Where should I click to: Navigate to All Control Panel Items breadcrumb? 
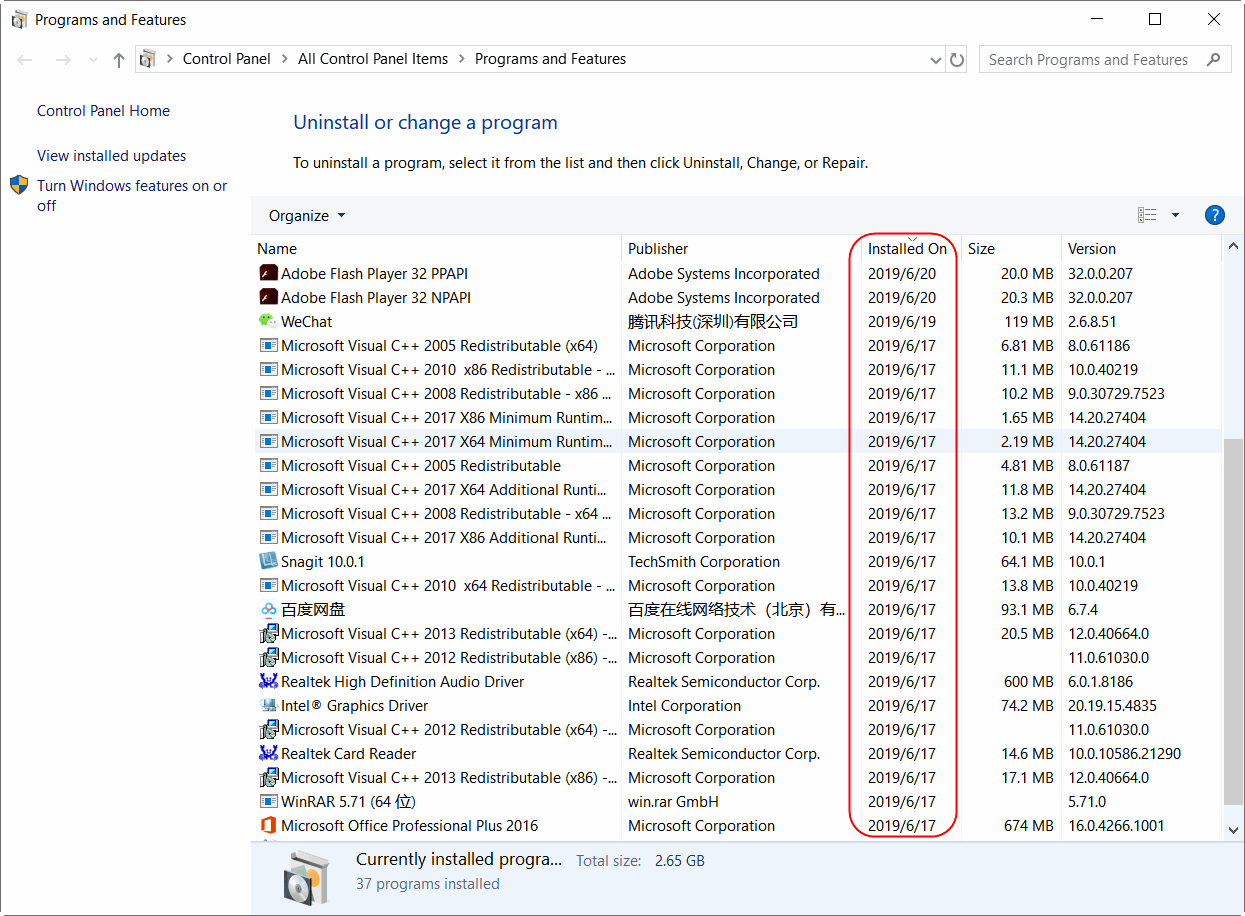point(373,59)
